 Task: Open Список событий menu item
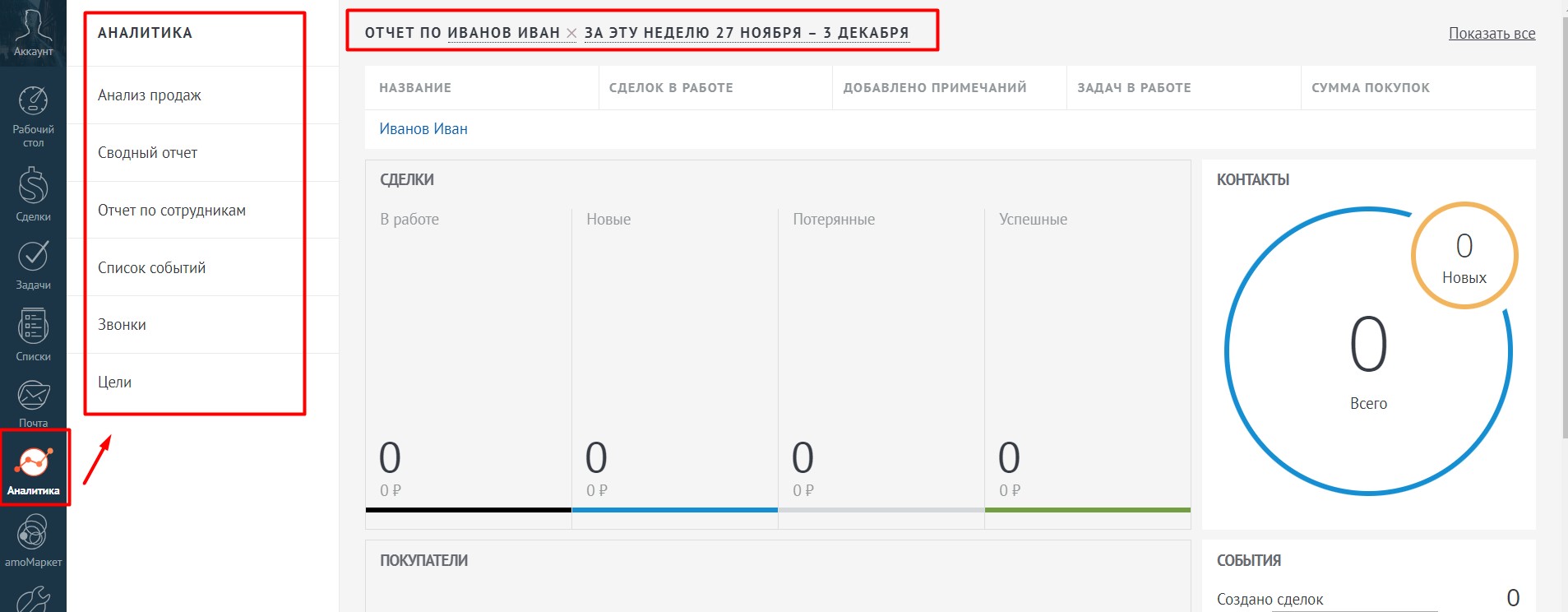tap(152, 268)
